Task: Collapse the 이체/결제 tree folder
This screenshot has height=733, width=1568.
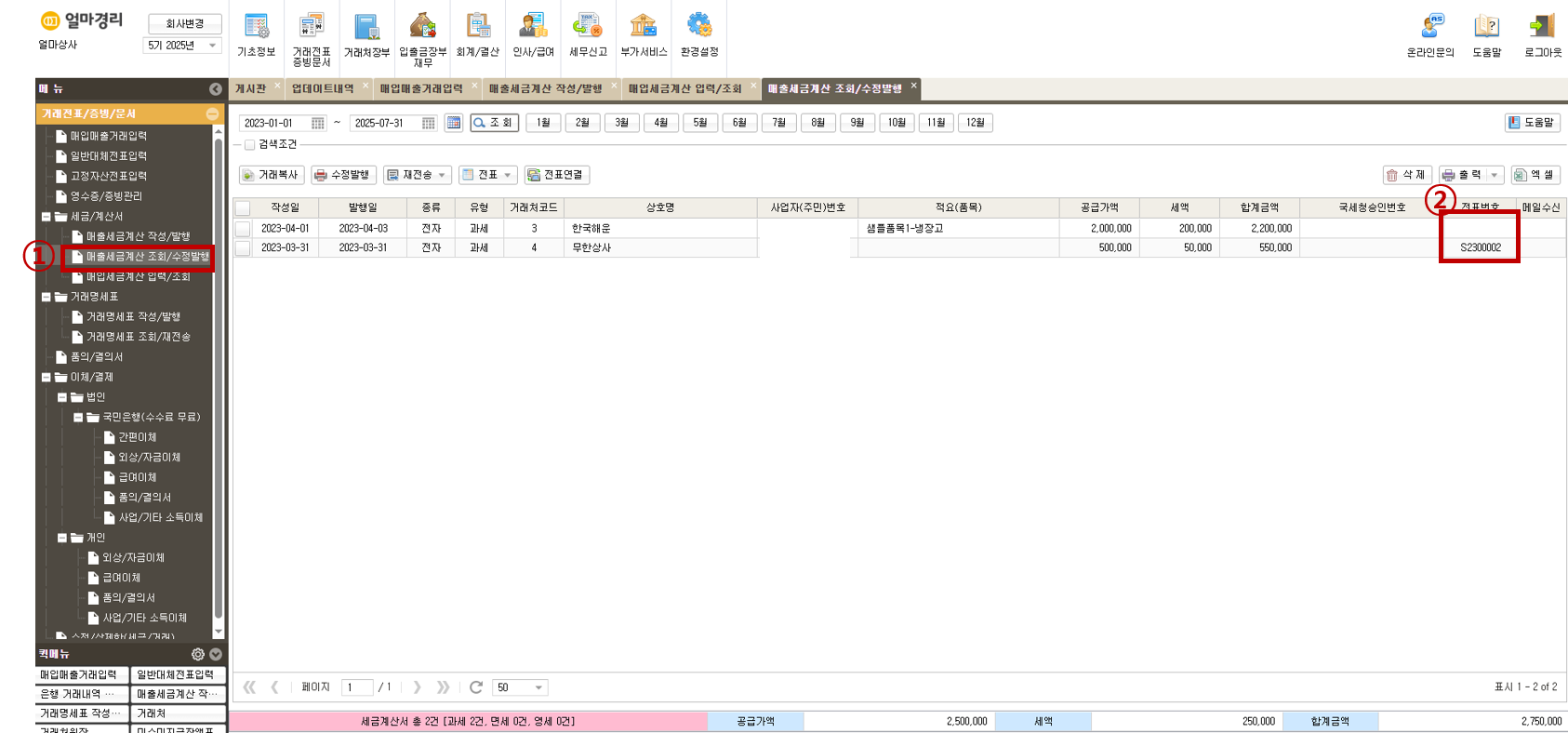Action: (x=46, y=378)
